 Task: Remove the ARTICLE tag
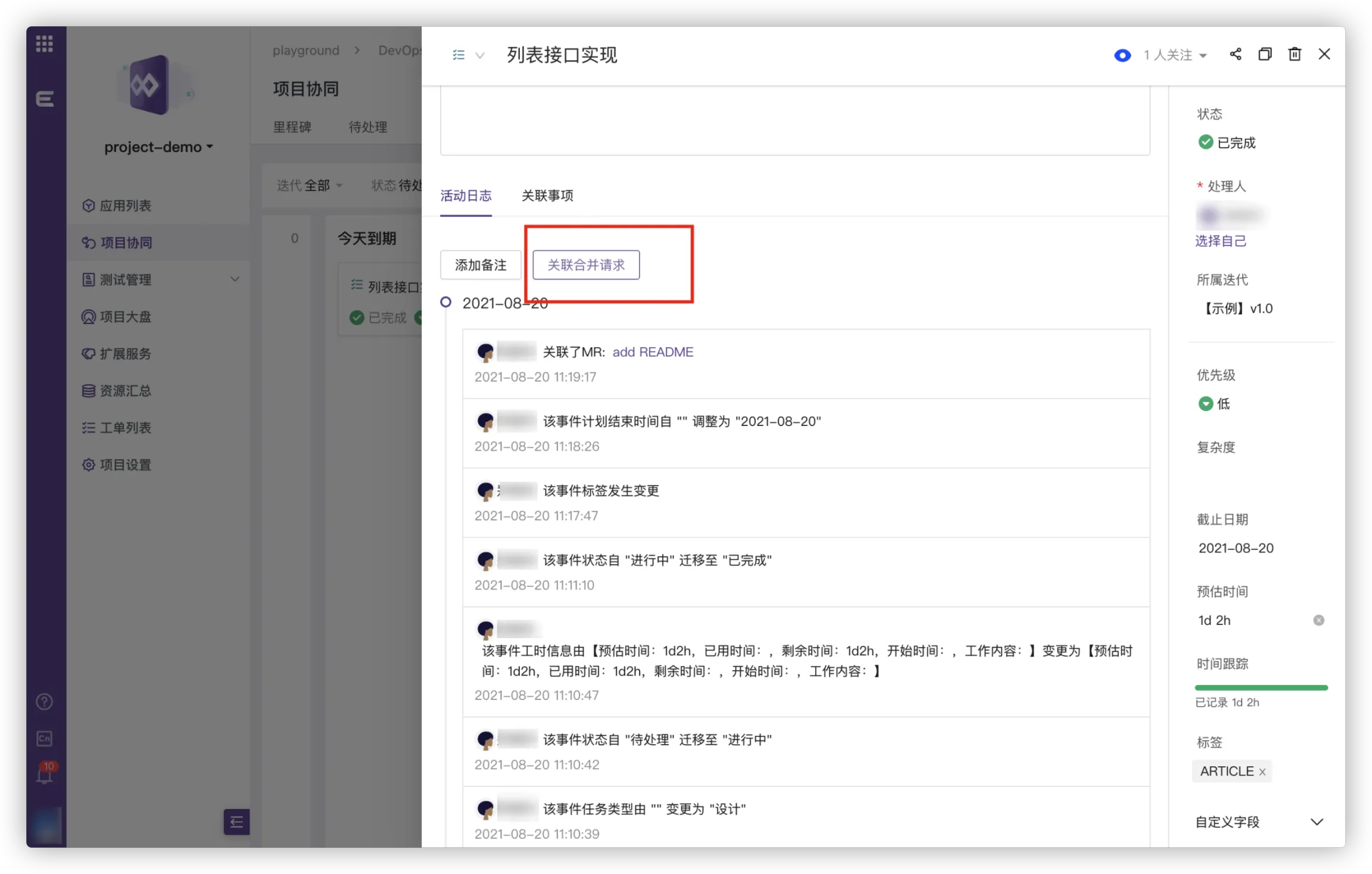tap(1262, 772)
